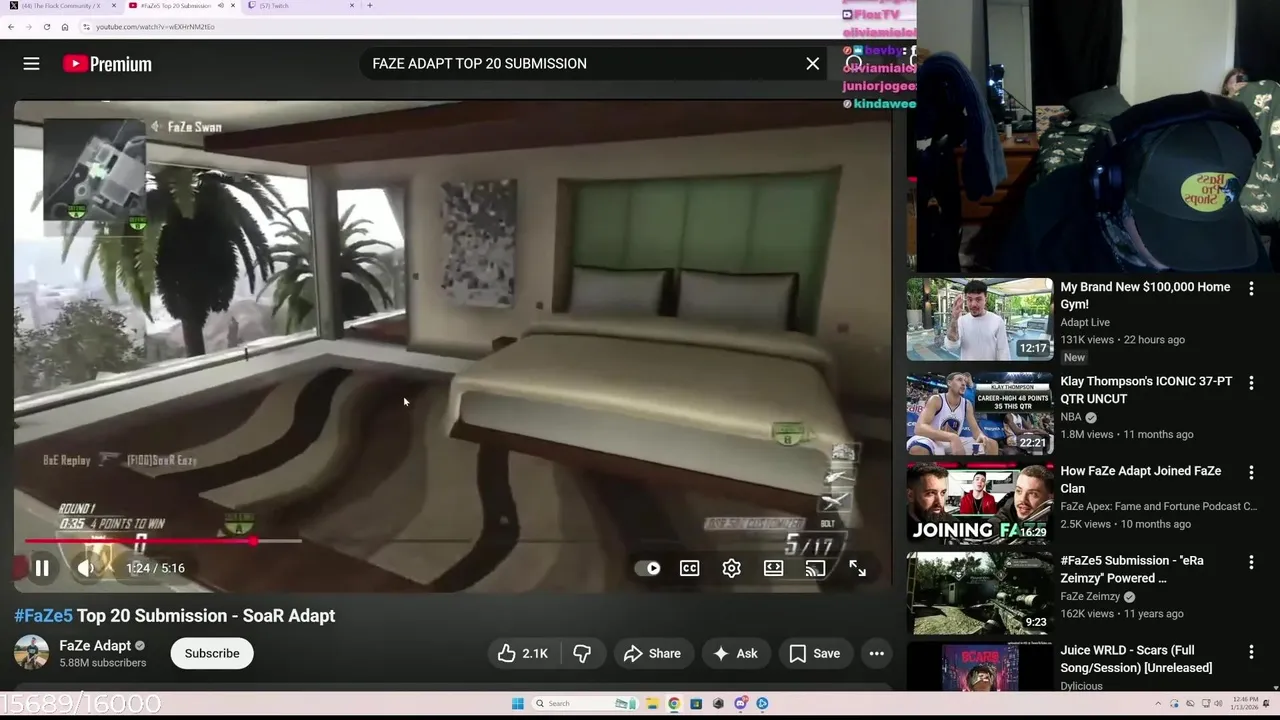Open options for How FaZe Adapt Joined video
1280x720 pixels.
coord(1251,472)
